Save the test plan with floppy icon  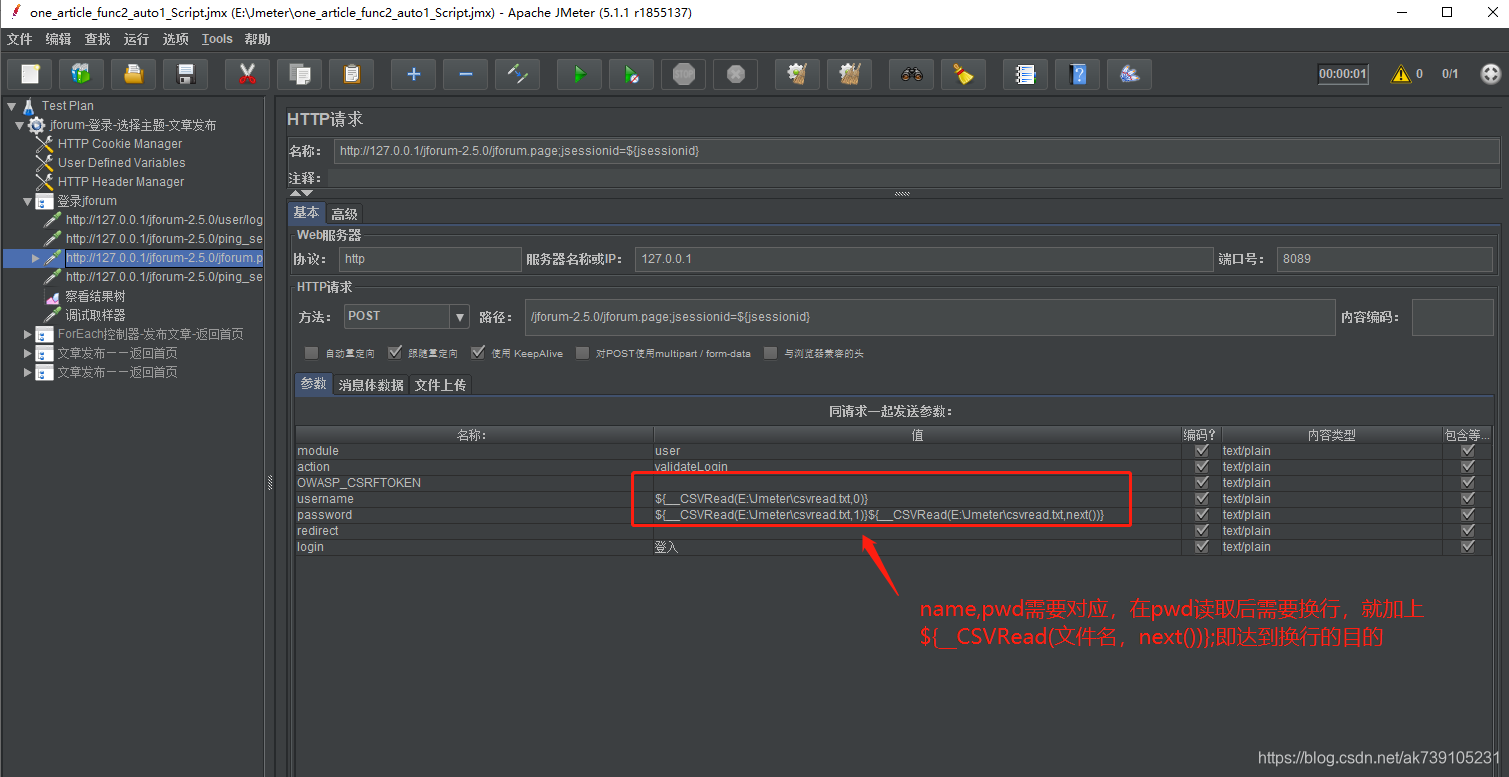click(x=185, y=74)
